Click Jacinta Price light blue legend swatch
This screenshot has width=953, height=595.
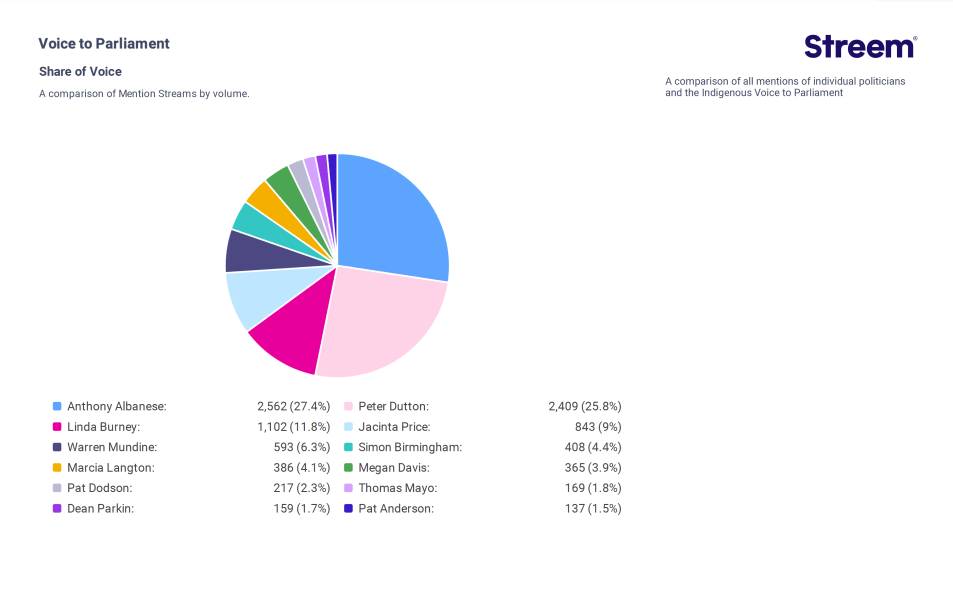click(348, 427)
